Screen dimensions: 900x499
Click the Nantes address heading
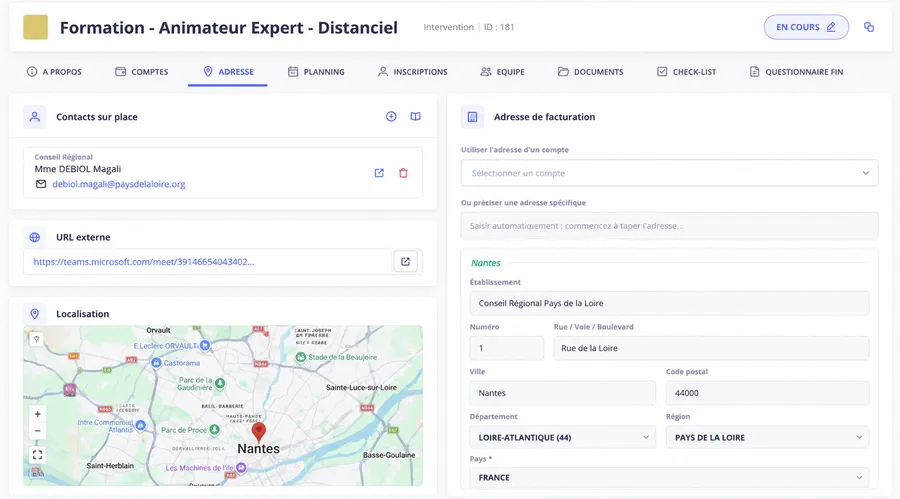pos(486,263)
